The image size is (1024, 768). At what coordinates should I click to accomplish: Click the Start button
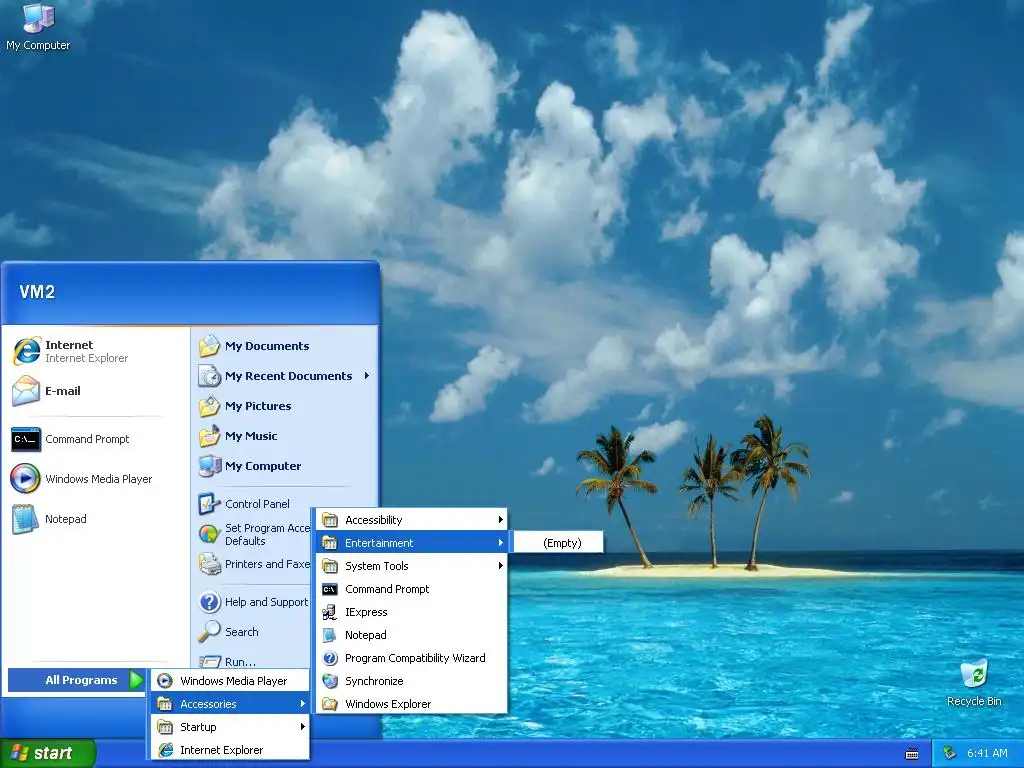click(x=48, y=753)
